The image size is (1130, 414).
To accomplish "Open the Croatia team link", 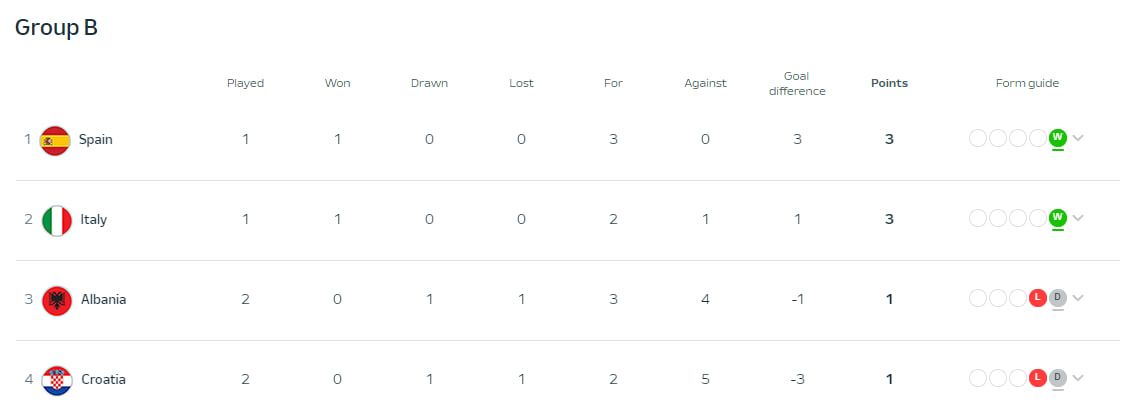I will (103, 380).
